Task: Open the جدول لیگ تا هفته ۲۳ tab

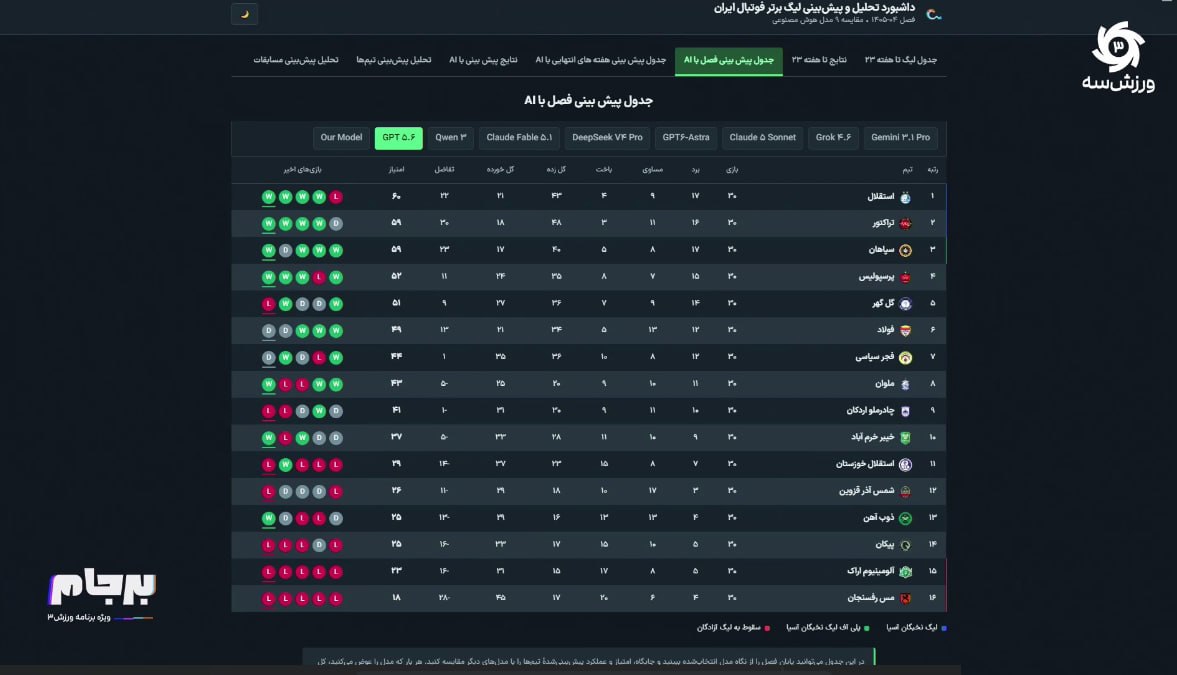Action: point(901,60)
